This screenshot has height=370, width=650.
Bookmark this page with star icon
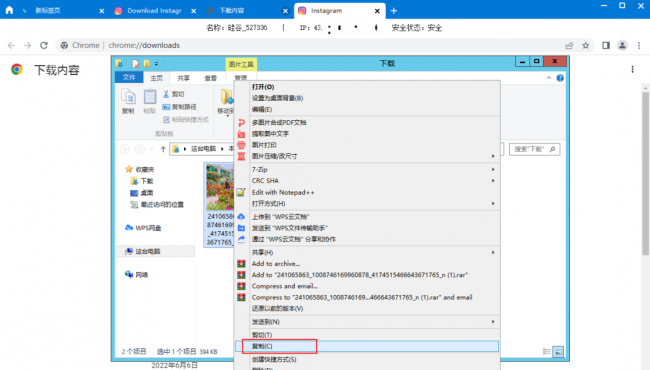pyautogui.click(x=585, y=45)
